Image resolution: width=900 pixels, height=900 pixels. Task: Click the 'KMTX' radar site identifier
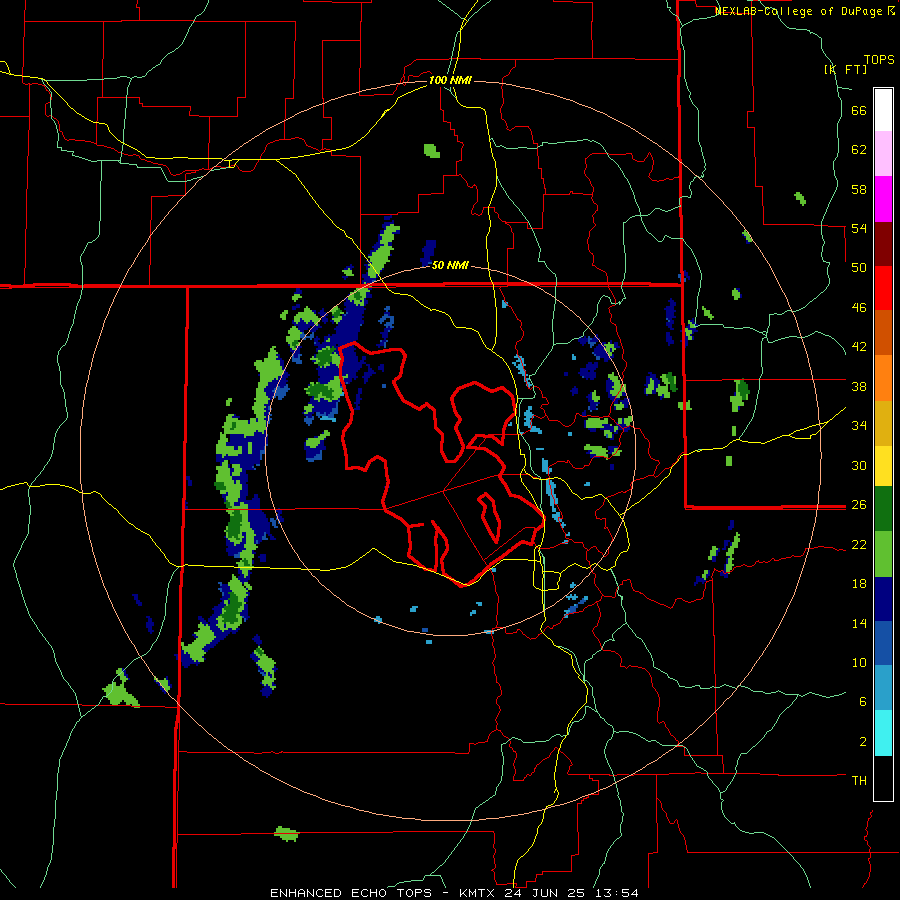[477, 893]
